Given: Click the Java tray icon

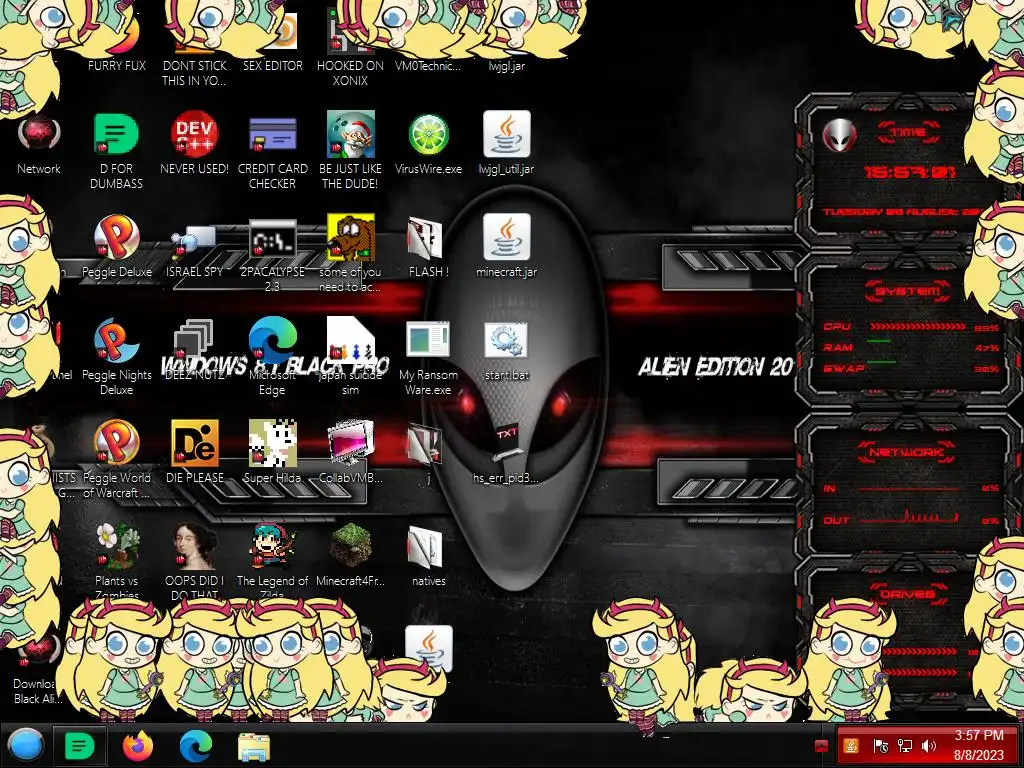Looking at the screenshot, I should pos(851,745).
